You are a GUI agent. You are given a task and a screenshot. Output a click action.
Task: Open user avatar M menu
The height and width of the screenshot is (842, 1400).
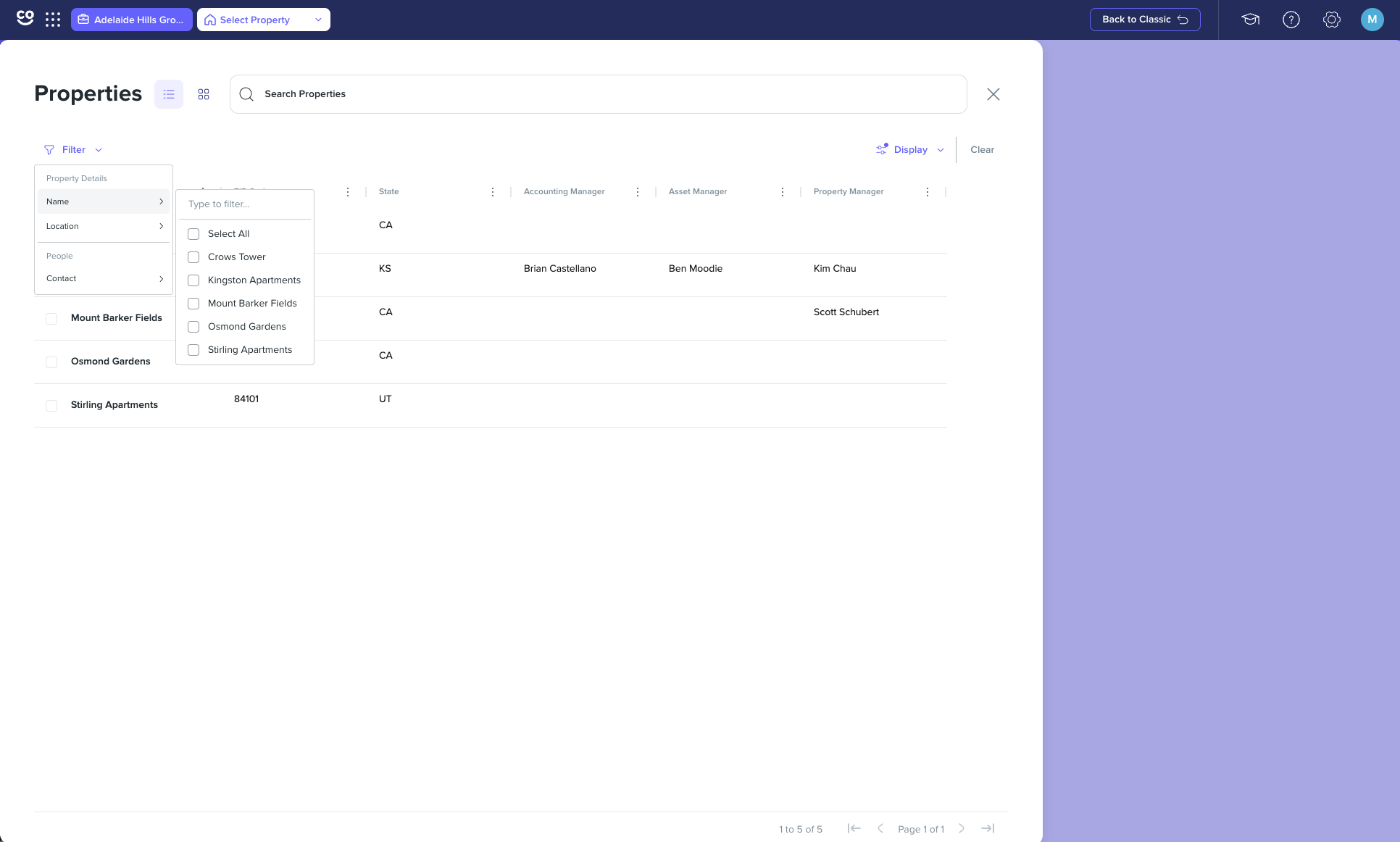pos(1372,20)
